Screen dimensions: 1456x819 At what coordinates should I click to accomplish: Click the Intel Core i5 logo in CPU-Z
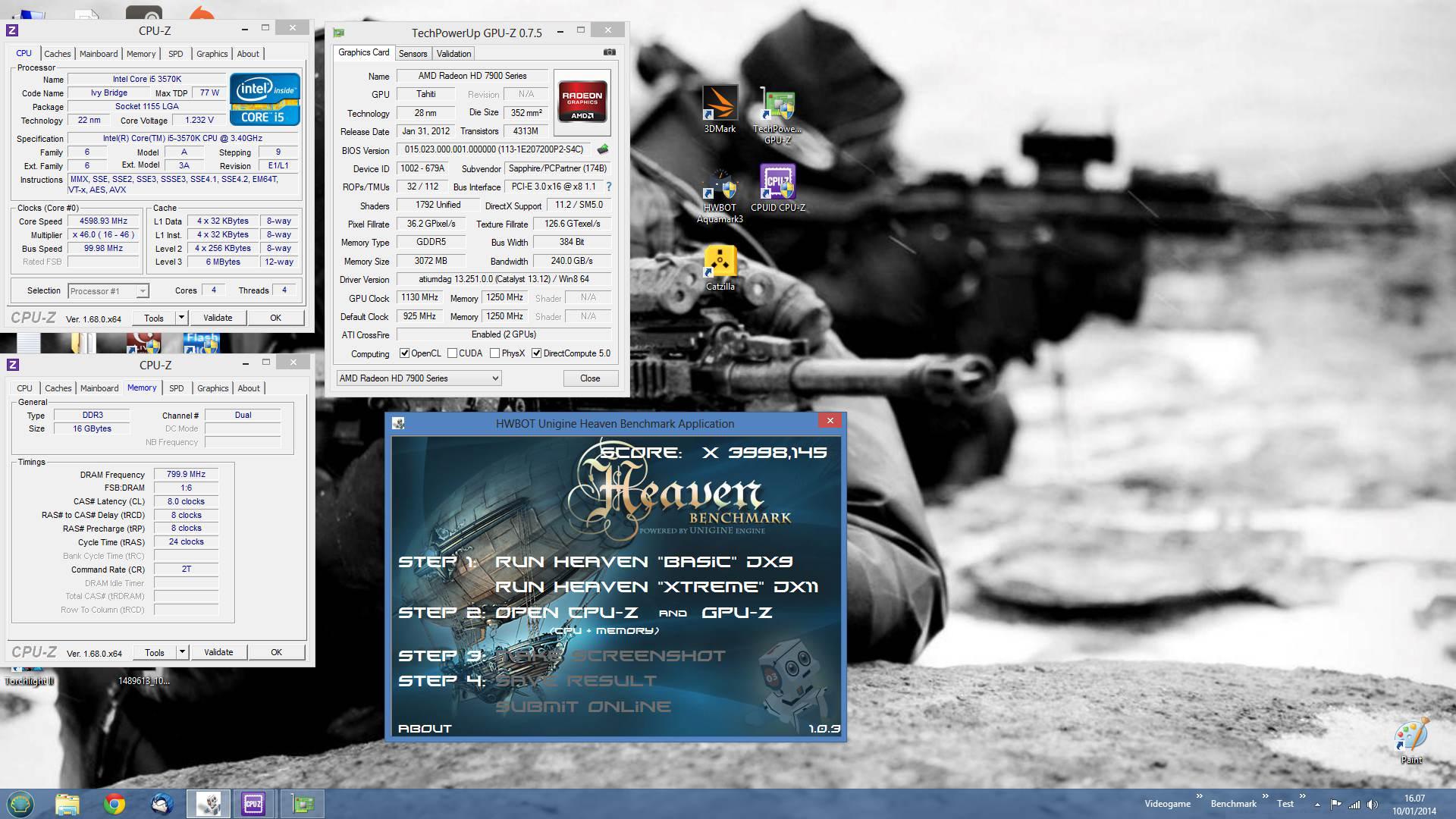click(x=265, y=99)
